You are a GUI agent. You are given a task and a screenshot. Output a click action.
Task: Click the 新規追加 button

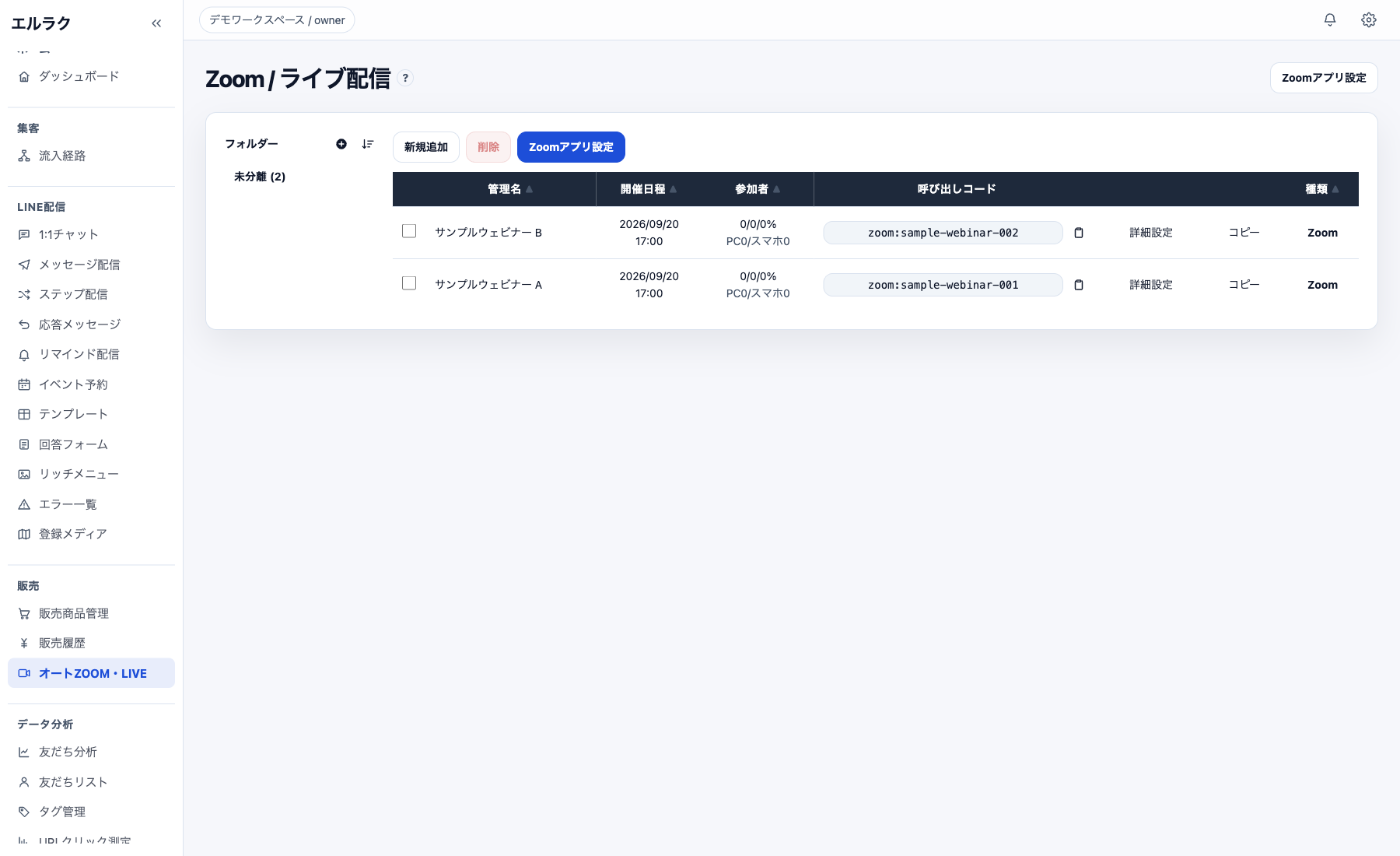pos(426,147)
